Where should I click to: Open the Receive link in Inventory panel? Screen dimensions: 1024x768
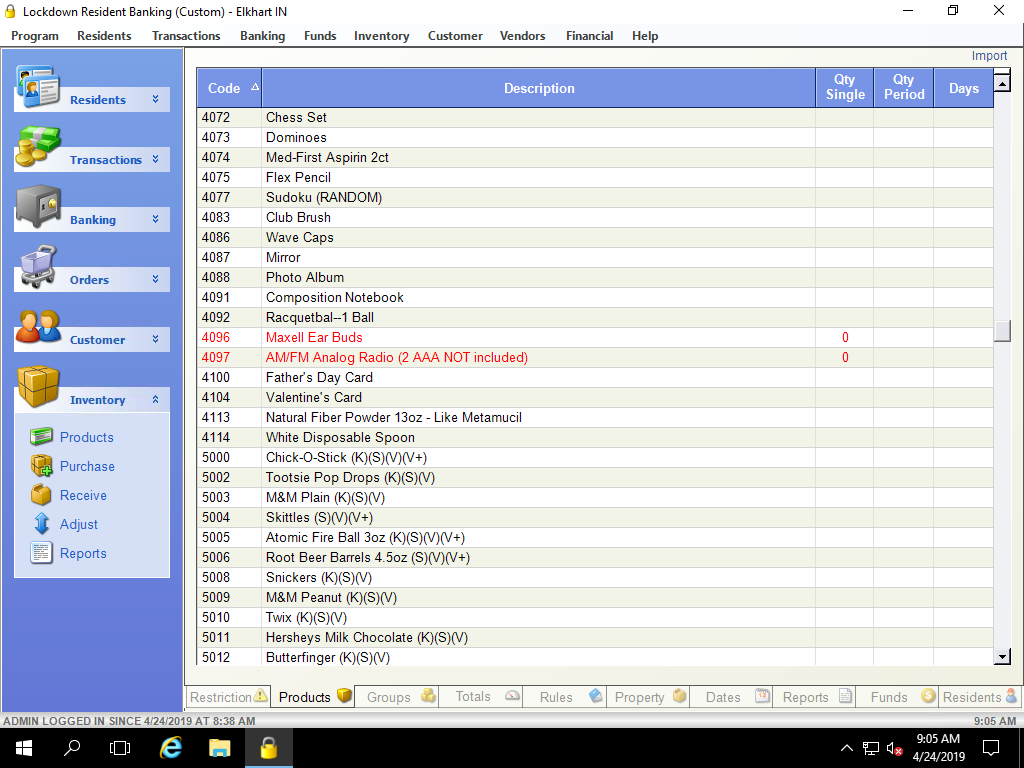coord(83,495)
